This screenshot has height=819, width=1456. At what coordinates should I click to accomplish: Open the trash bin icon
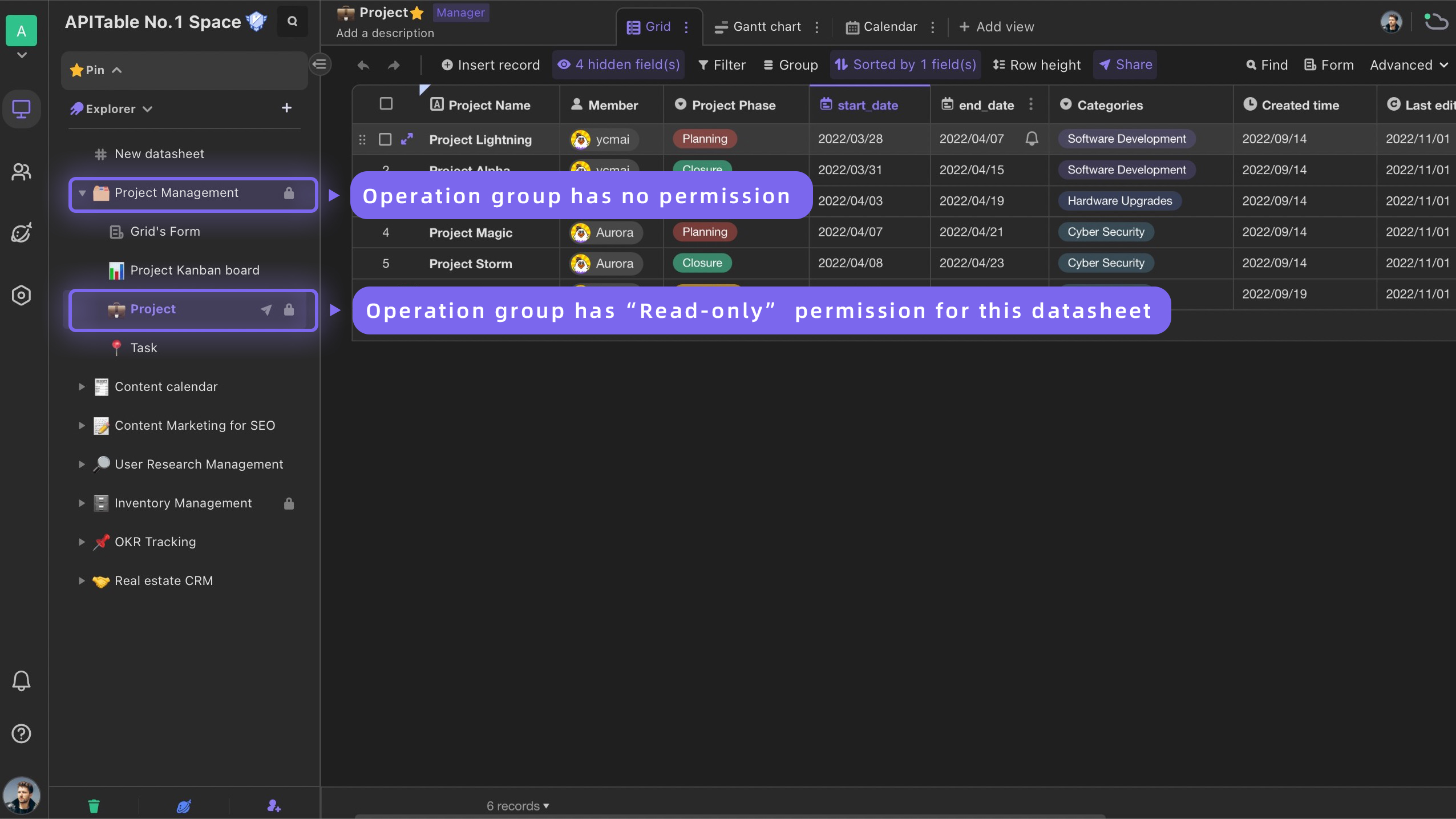point(94,806)
